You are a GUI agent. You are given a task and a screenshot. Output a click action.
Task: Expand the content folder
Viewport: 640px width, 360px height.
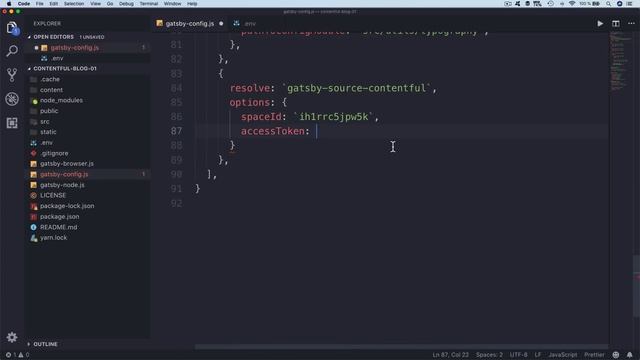(51, 90)
